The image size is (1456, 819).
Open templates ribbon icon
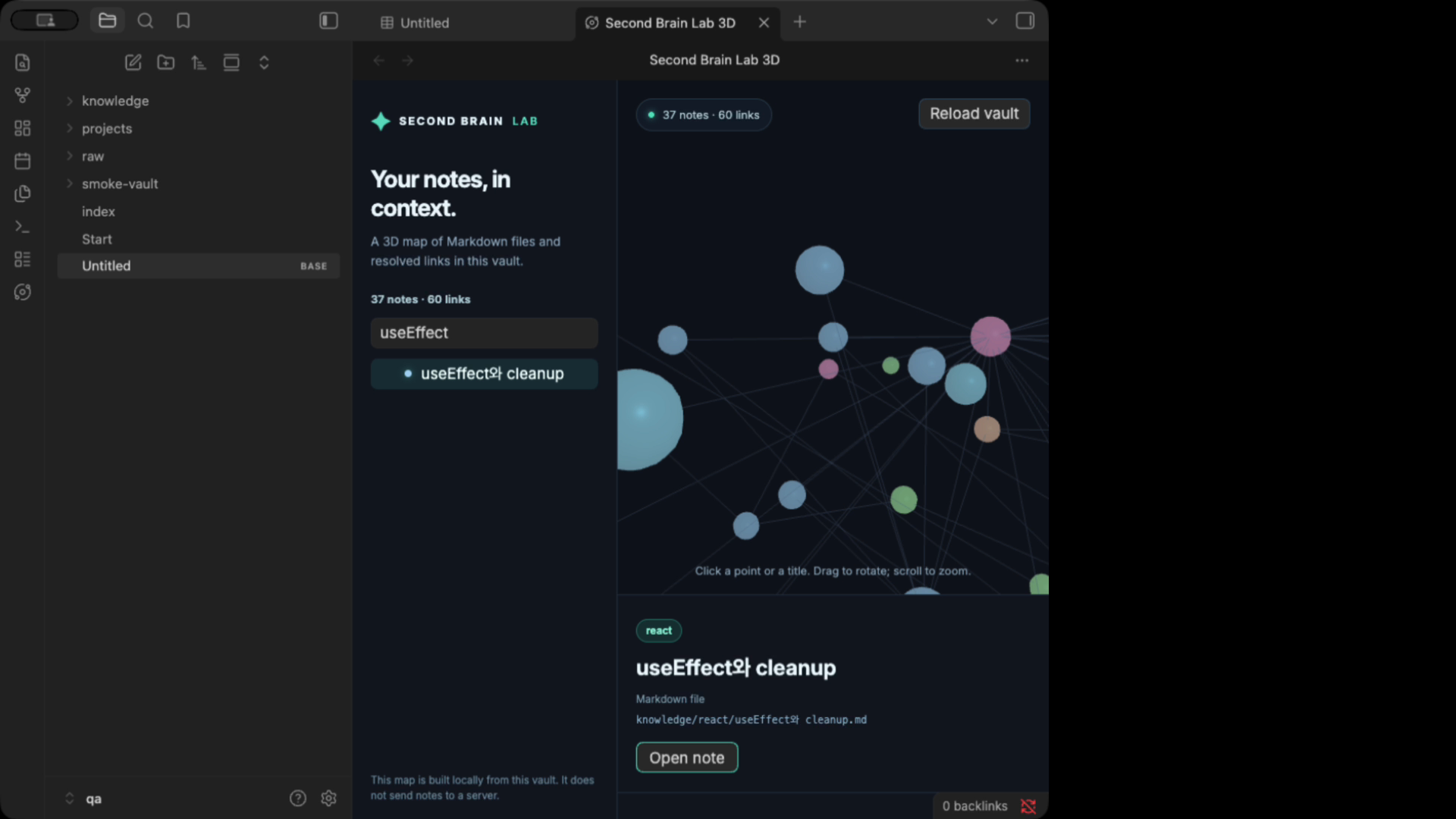point(23,193)
